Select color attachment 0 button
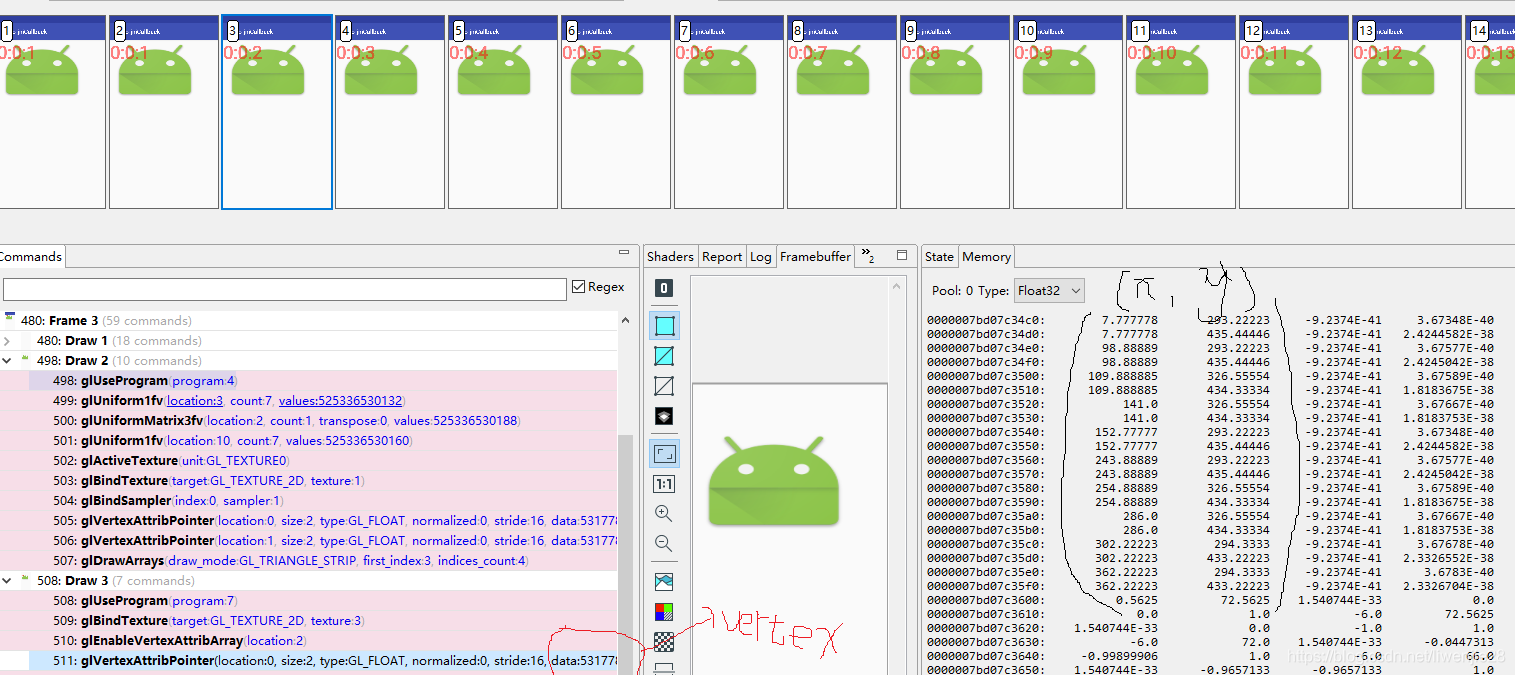This screenshot has height=675, width=1515. pyautogui.click(x=663, y=288)
